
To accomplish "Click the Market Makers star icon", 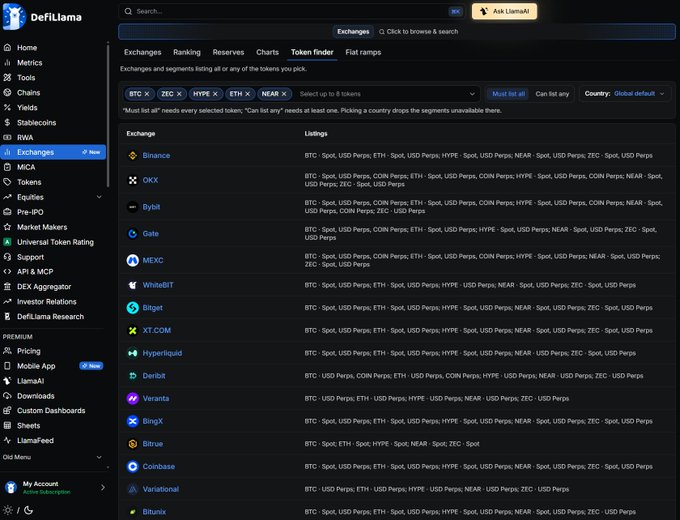I will 7,227.
